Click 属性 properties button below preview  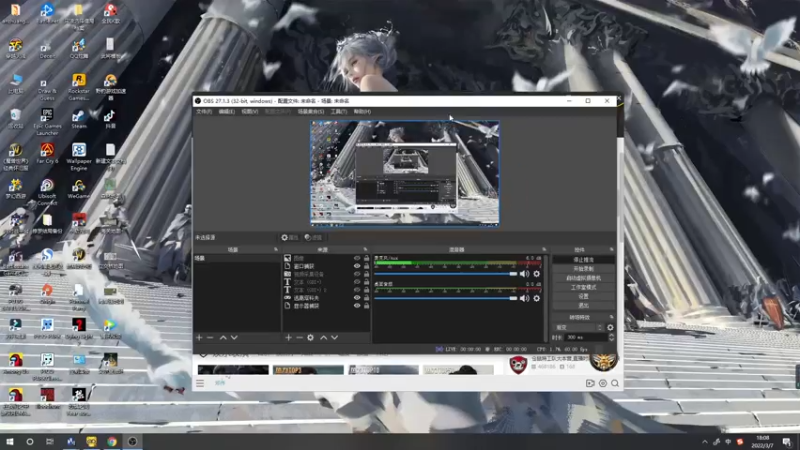(290, 237)
